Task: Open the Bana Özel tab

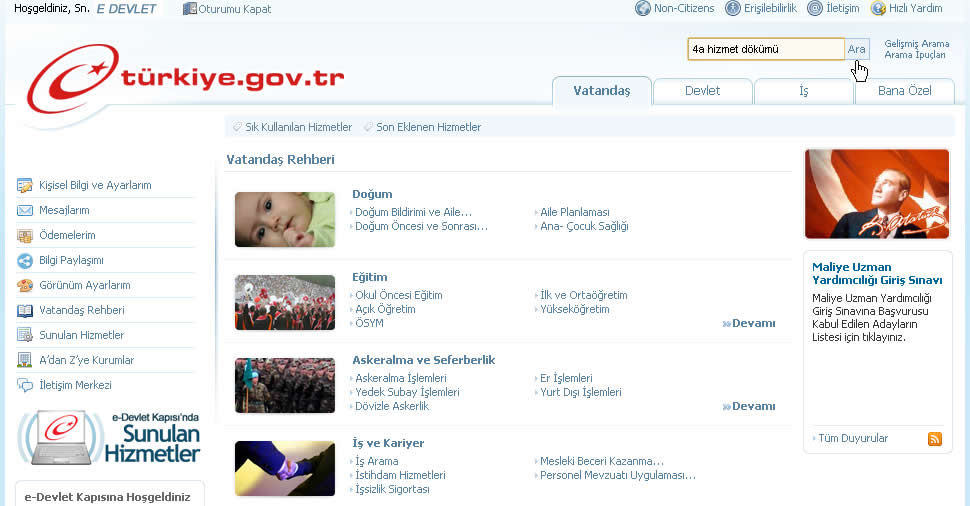Action: [x=904, y=91]
